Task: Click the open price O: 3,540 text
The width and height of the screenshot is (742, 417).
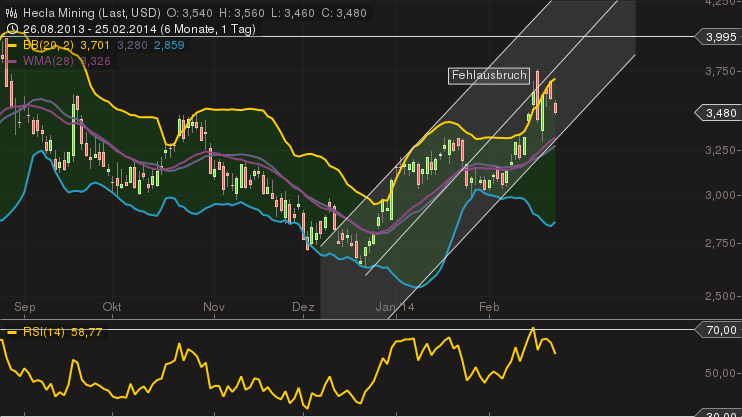Action: pos(190,13)
